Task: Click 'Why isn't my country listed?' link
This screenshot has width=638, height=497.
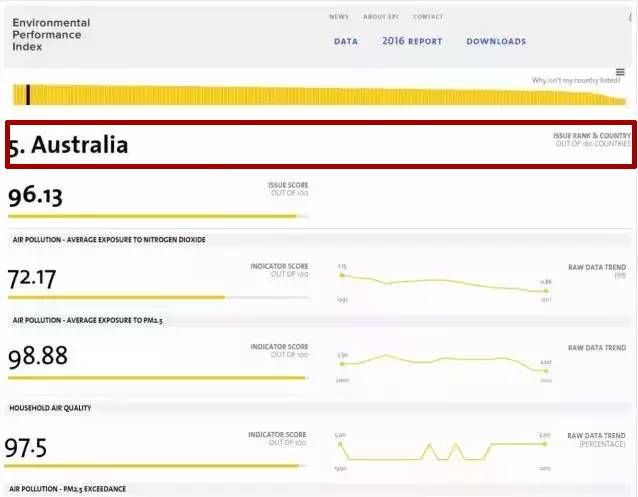Action: tap(576, 80)
